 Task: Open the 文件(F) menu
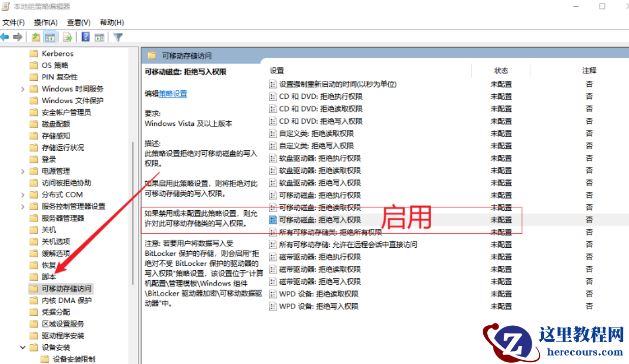(13, 22)
